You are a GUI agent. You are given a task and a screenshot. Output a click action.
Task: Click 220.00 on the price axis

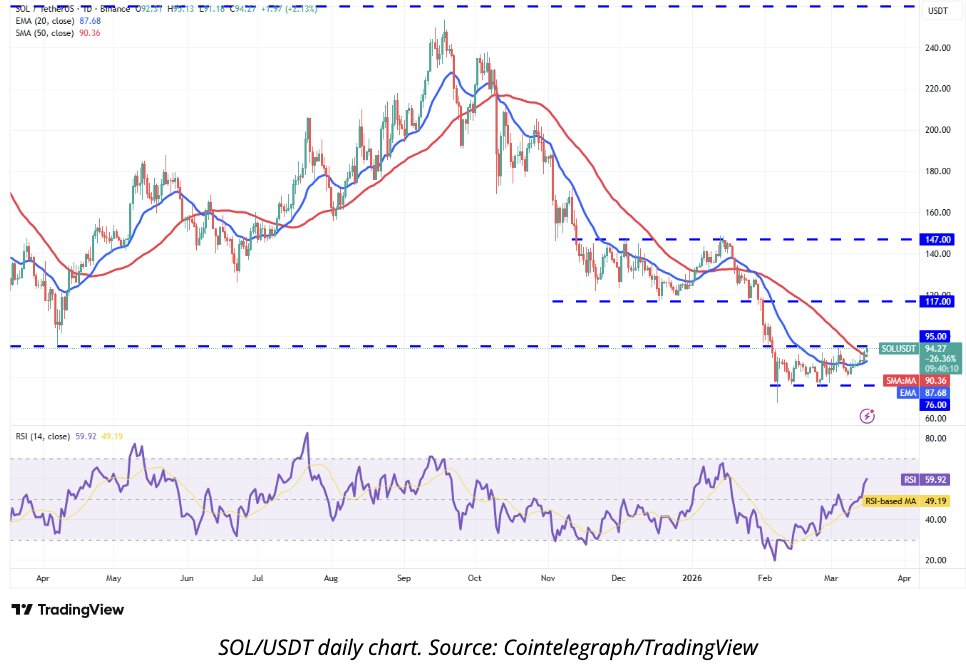pyautogui.click(x=938, y=89)
